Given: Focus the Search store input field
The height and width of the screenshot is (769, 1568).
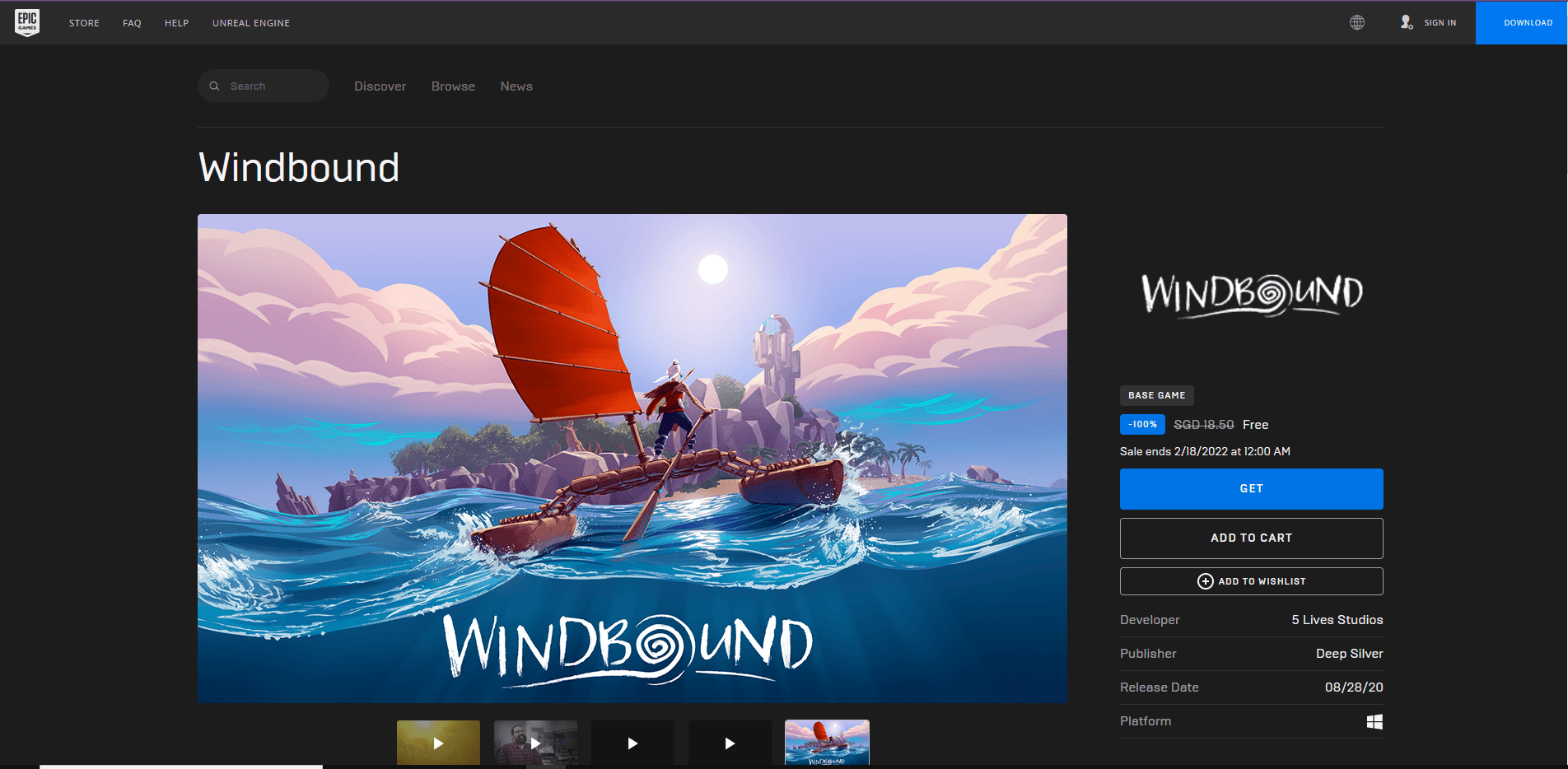Looking at the screenshot, I should click(264, 86).
